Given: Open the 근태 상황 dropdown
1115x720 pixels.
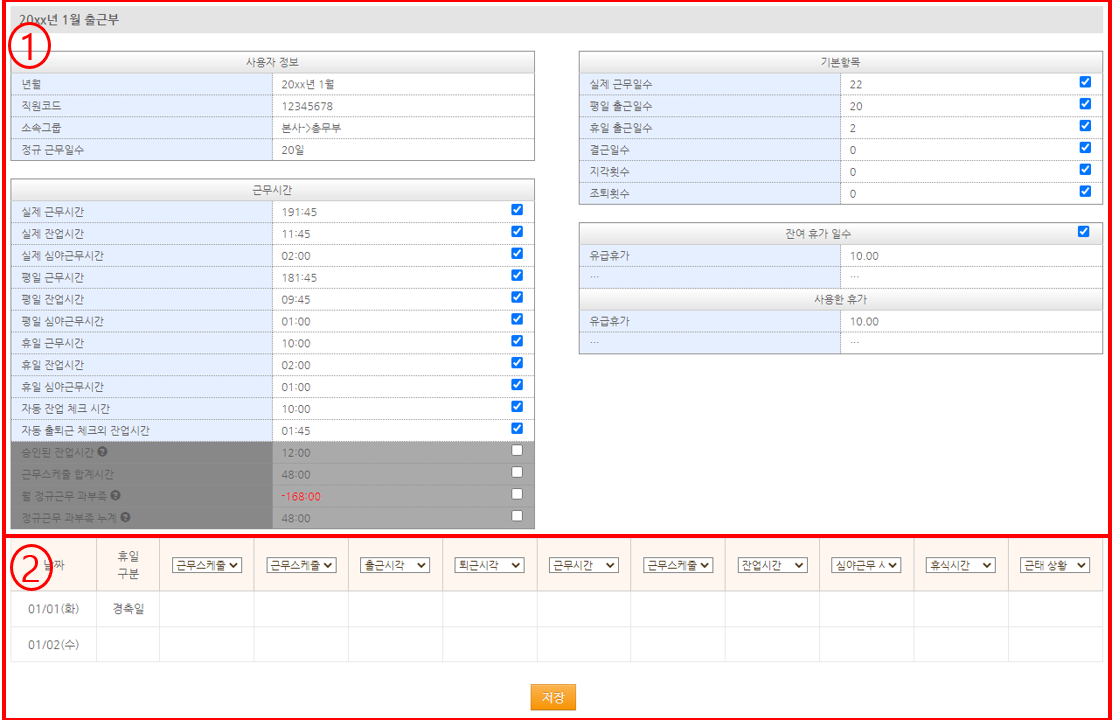Looking at the screenshot, I should [x=1054, y=565].
